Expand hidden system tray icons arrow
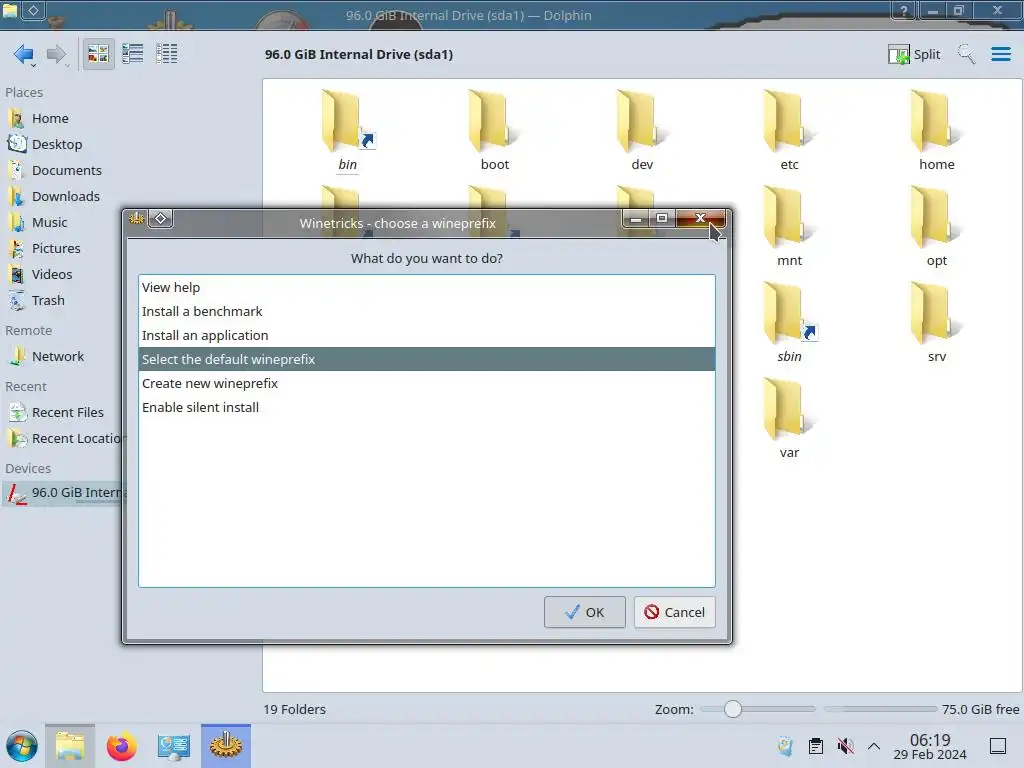Viewport: 1024px width, 768px height. pos(874,746)
